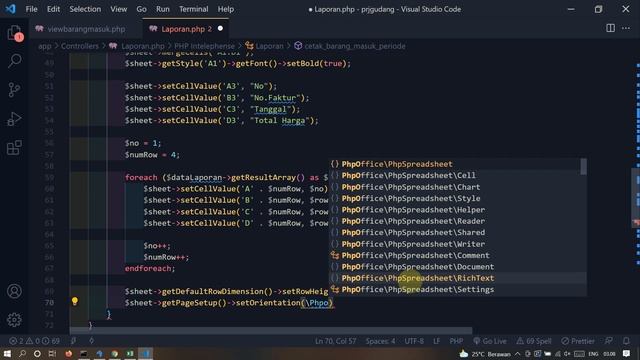The height and width of the screenshot is (360, 640).
Task: Open the Windows action center icon
Action: point(627,353)
